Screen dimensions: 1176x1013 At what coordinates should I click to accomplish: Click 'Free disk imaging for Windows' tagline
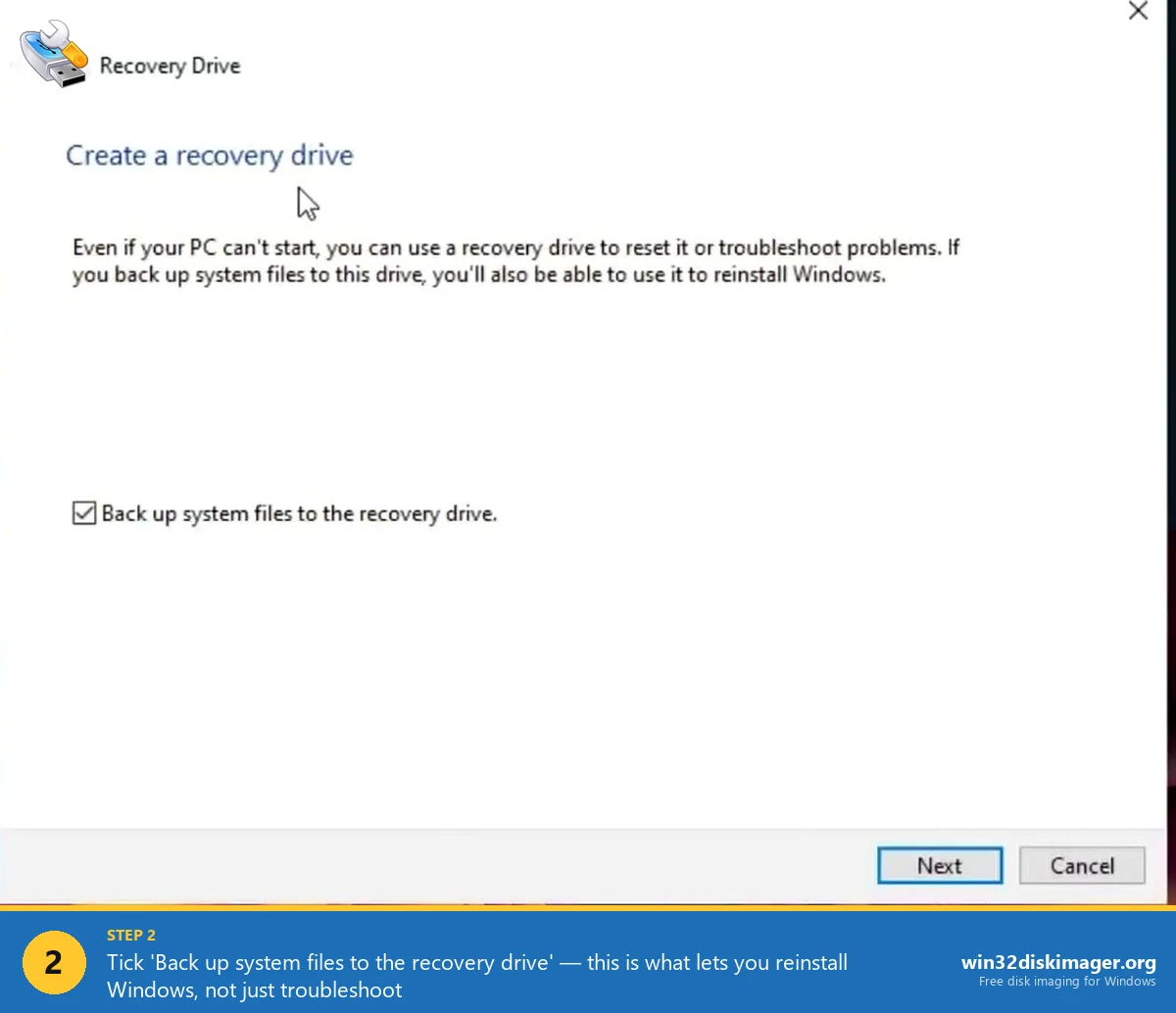point(1066,982)
